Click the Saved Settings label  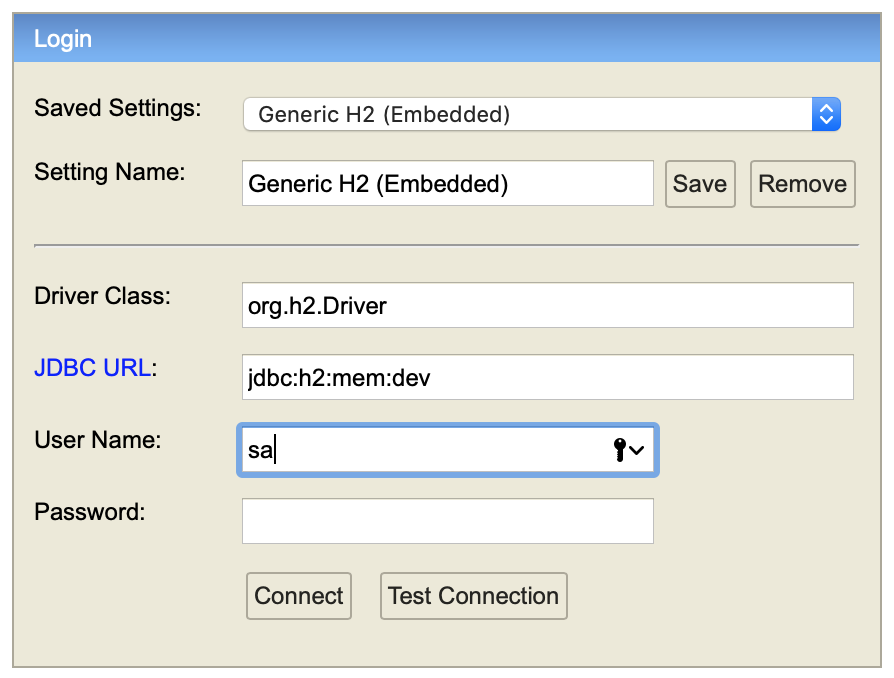click(x=118, y=108)
